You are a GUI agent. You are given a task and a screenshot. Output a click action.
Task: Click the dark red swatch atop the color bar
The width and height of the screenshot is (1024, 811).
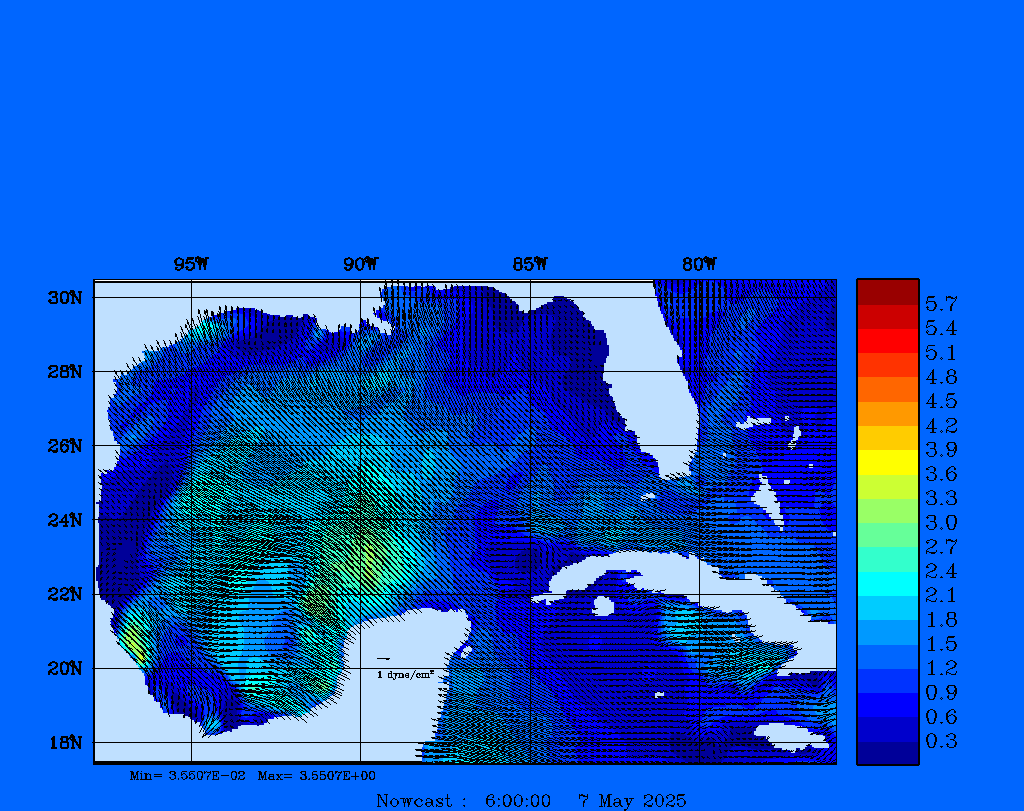[x=887, y=292]
